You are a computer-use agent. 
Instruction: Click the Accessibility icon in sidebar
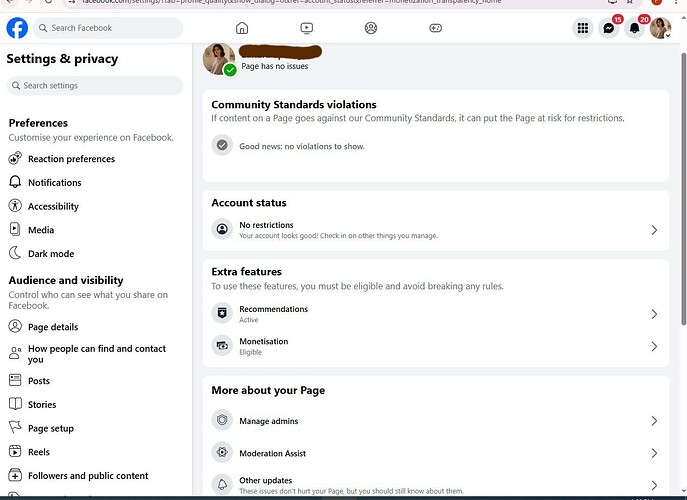pyautogui.click(x=15, y=206)
